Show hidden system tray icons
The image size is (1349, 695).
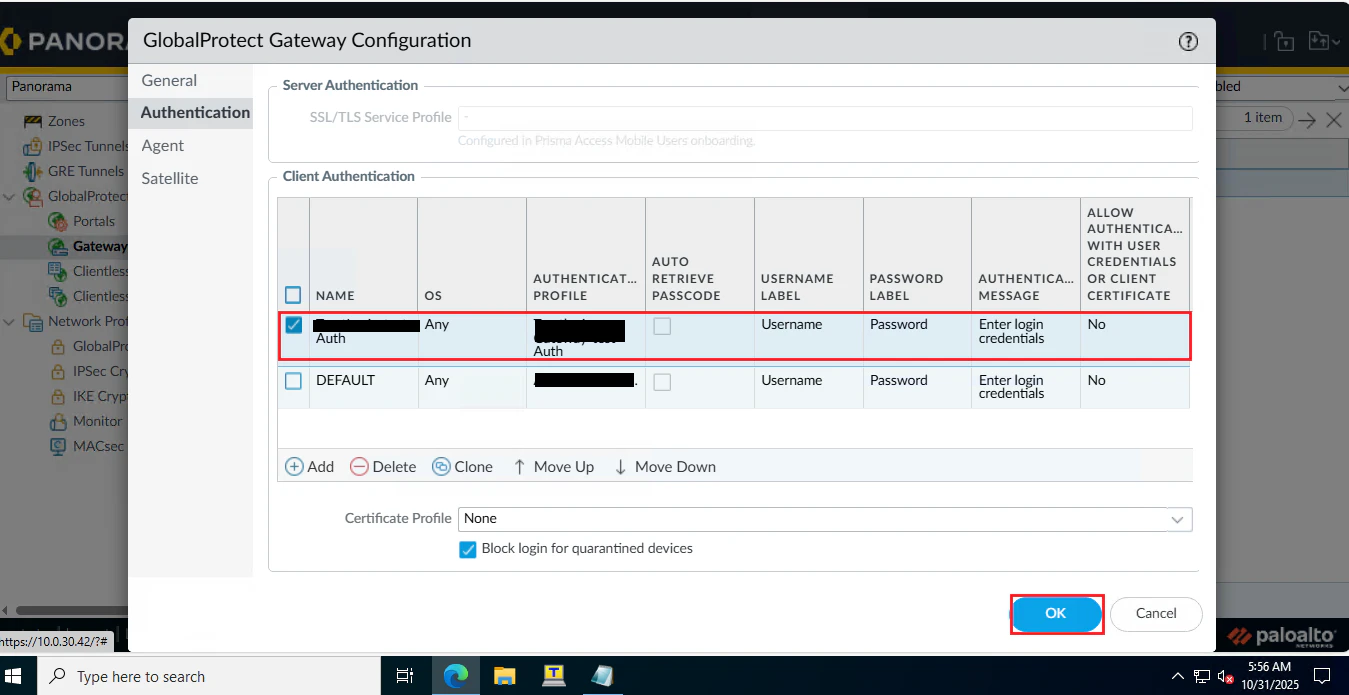click(1178, 677)
